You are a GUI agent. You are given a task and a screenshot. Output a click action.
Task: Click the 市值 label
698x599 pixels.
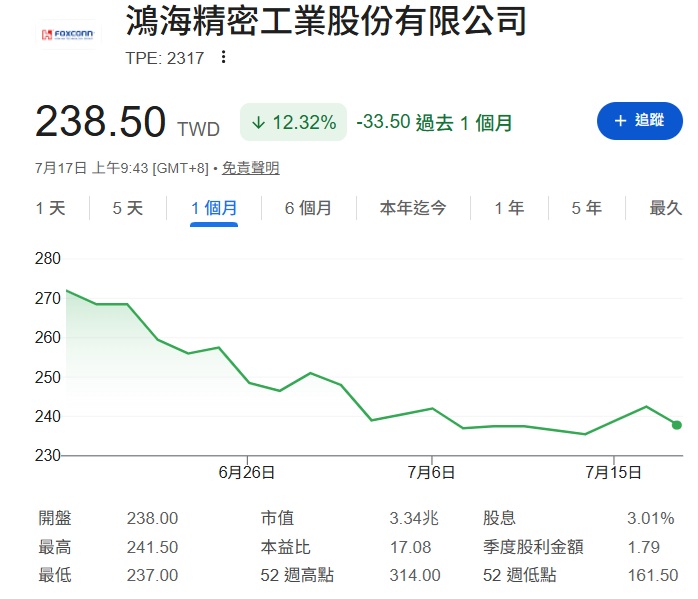point(277,518)
